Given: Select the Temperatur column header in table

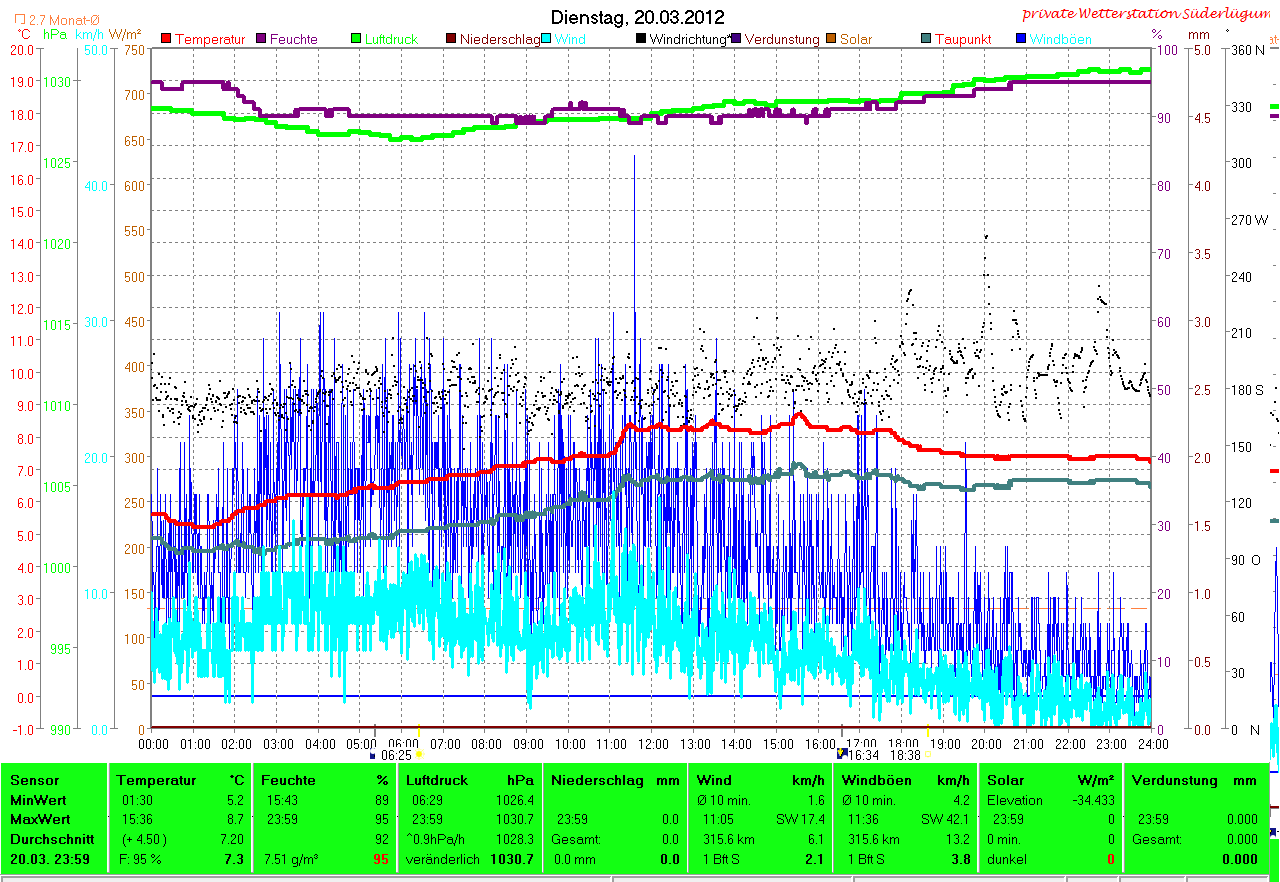Looking at the screenshot, I should [x=150, y=780].
